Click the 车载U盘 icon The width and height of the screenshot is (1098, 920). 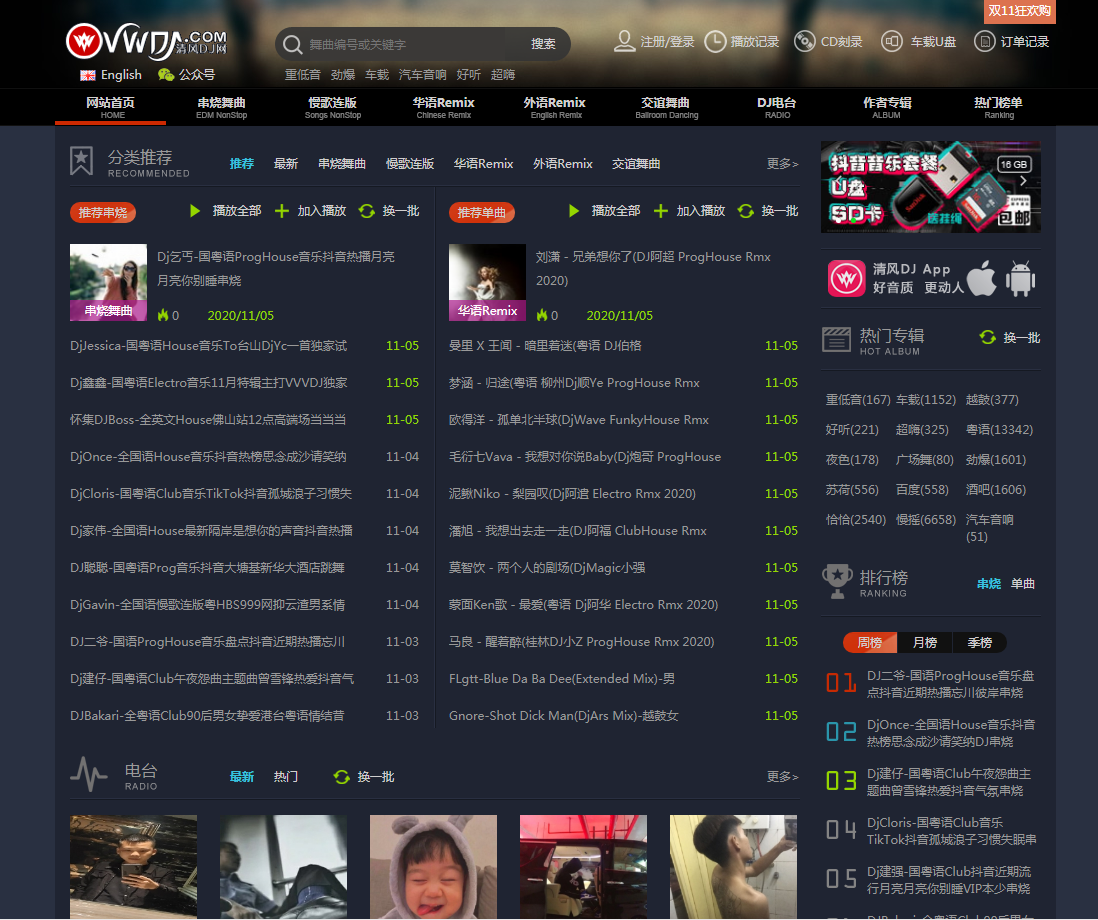click(891, 42)
